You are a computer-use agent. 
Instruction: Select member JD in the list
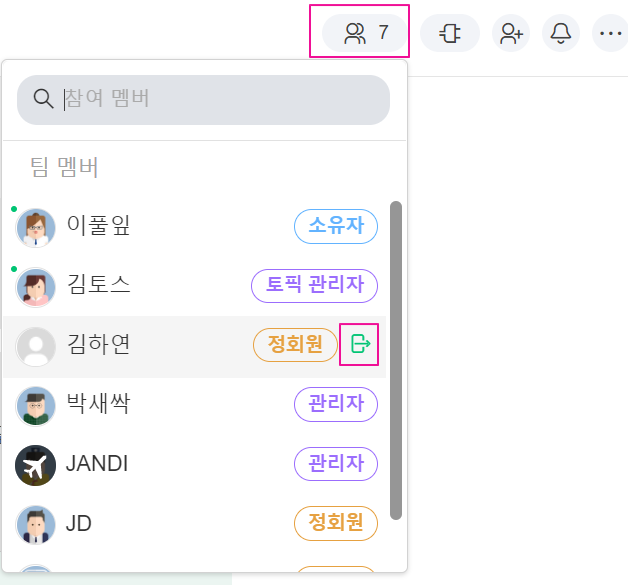[x=79, y=523]
